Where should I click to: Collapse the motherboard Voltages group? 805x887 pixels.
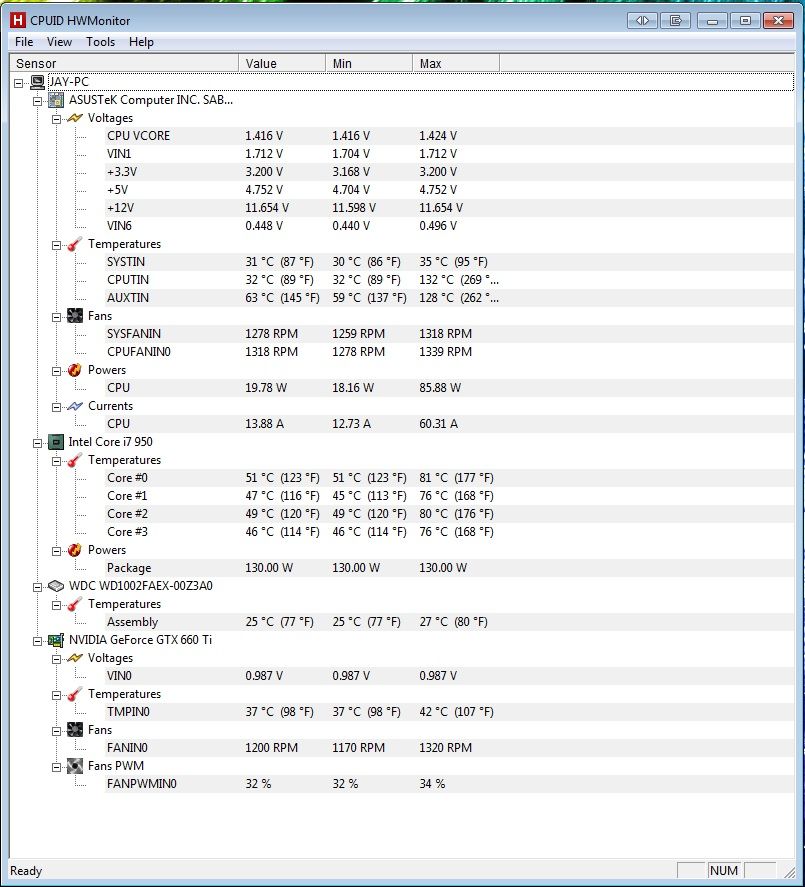57,119
